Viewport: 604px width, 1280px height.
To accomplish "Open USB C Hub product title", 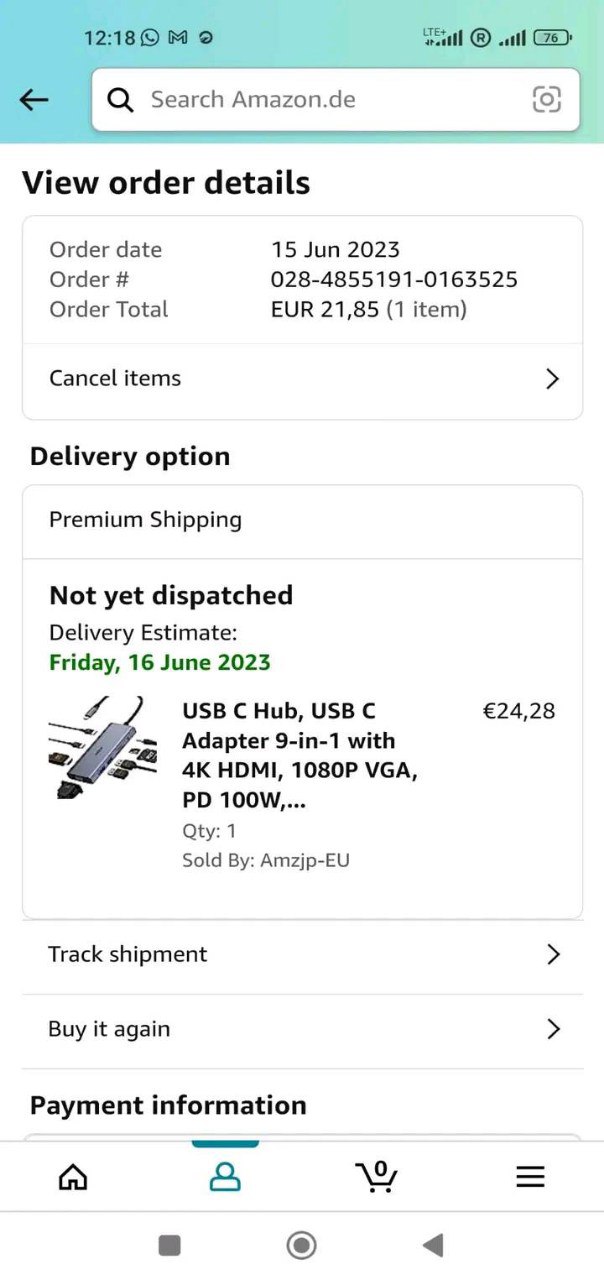I will (300, 756).
